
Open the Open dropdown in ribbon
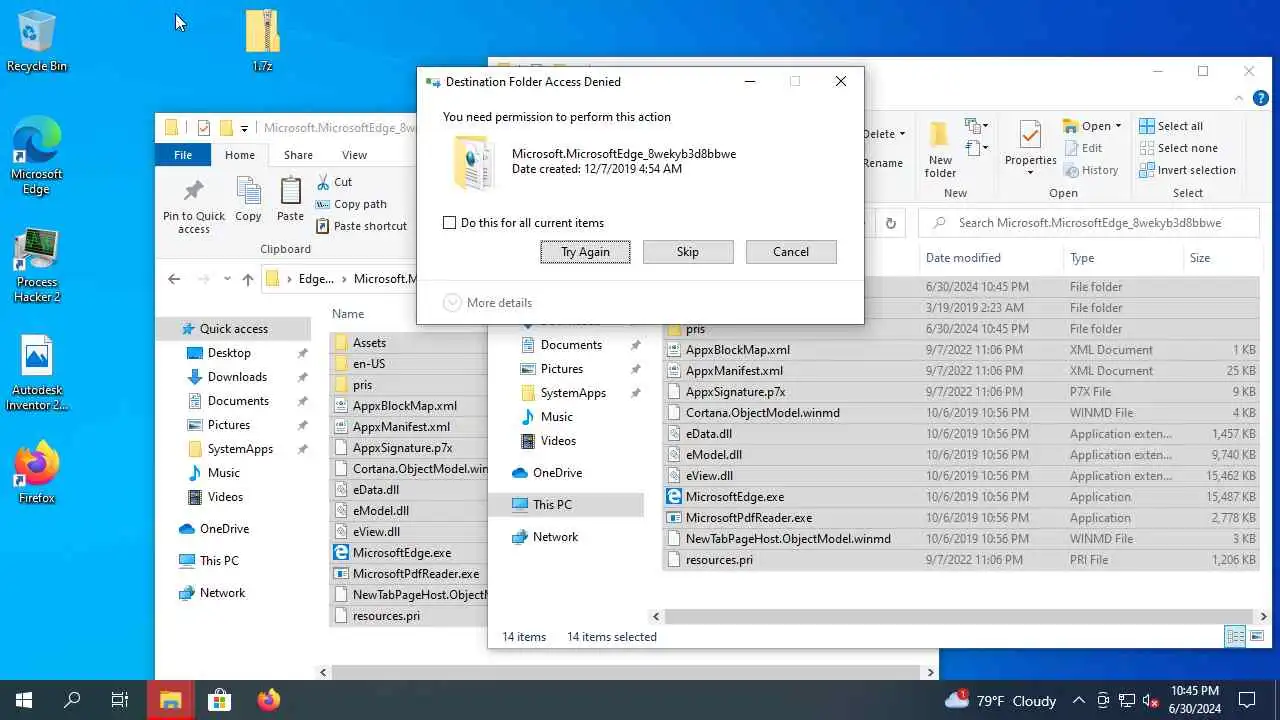(1092, 126)
